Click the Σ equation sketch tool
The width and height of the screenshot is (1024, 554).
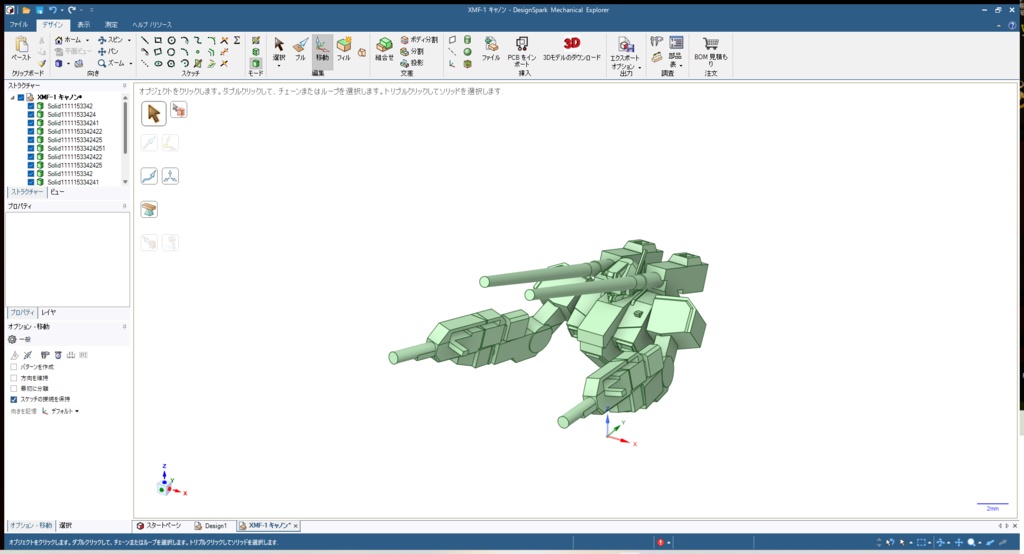237,41
